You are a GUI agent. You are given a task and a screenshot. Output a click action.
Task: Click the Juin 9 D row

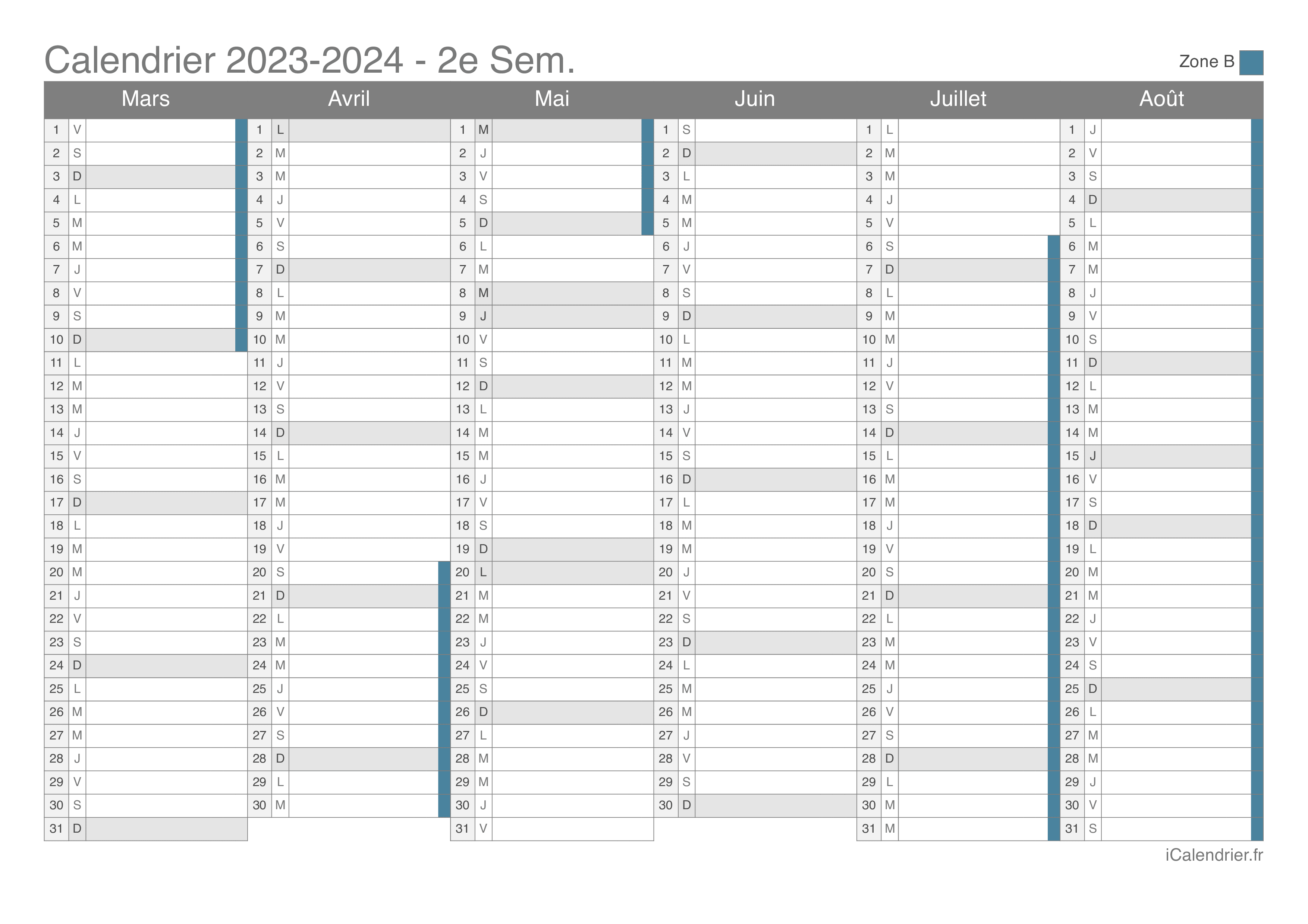[x=755, y=316]
